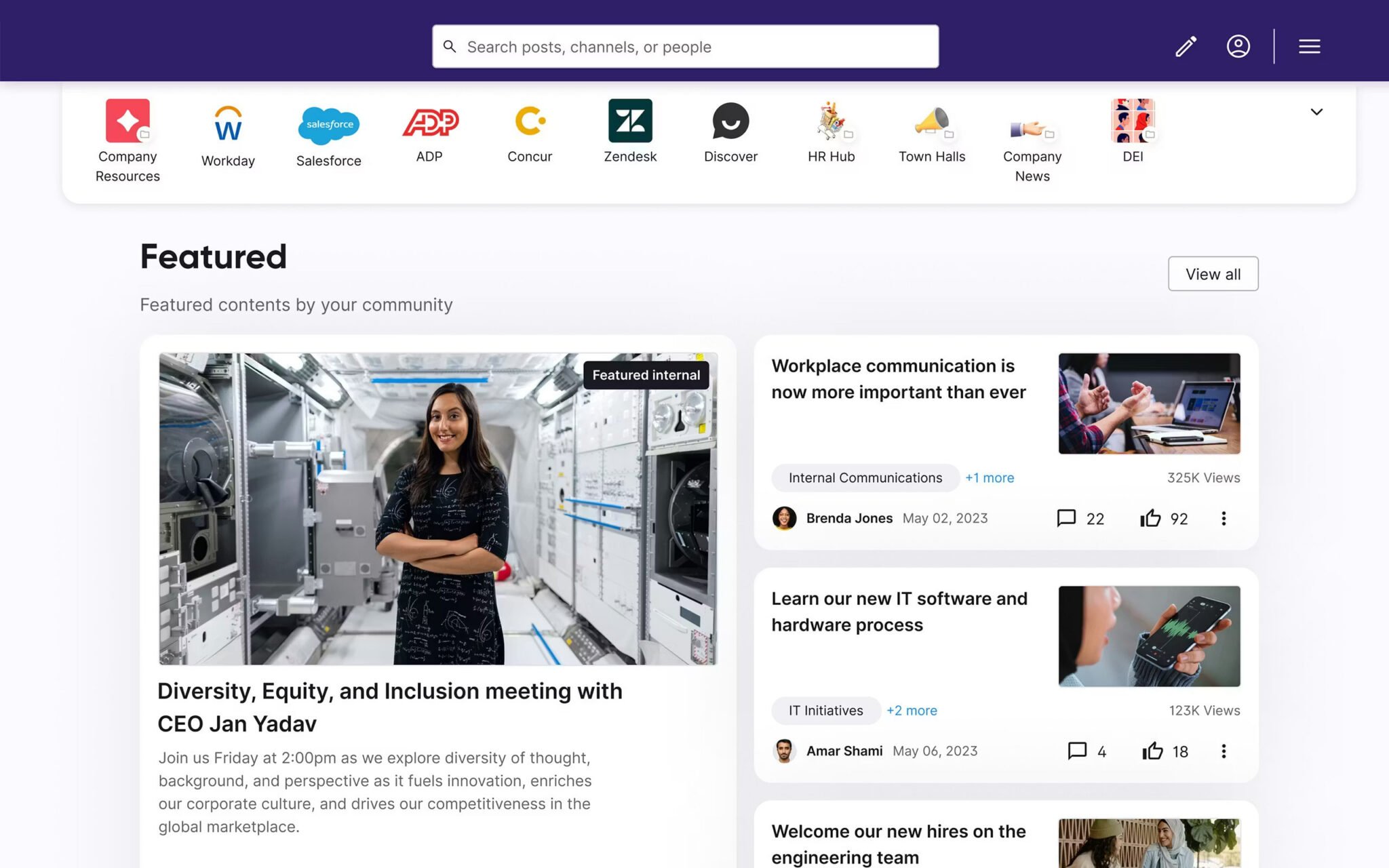Click View all featured content
The height and width of the screenshot is (868, 1389).
click(1213, 274)
